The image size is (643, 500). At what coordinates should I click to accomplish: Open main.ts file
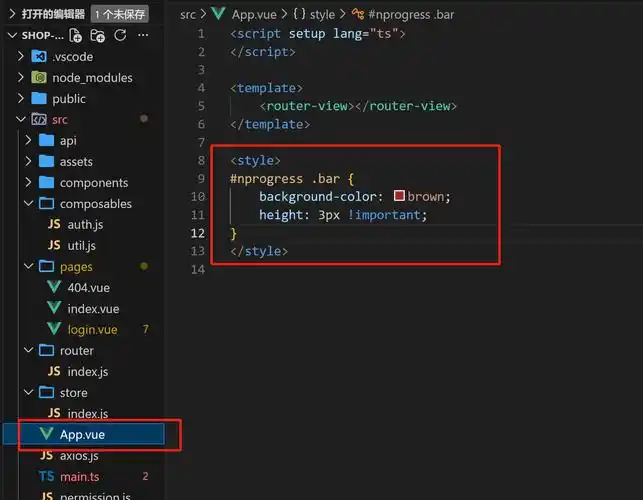tap(80, 477)
